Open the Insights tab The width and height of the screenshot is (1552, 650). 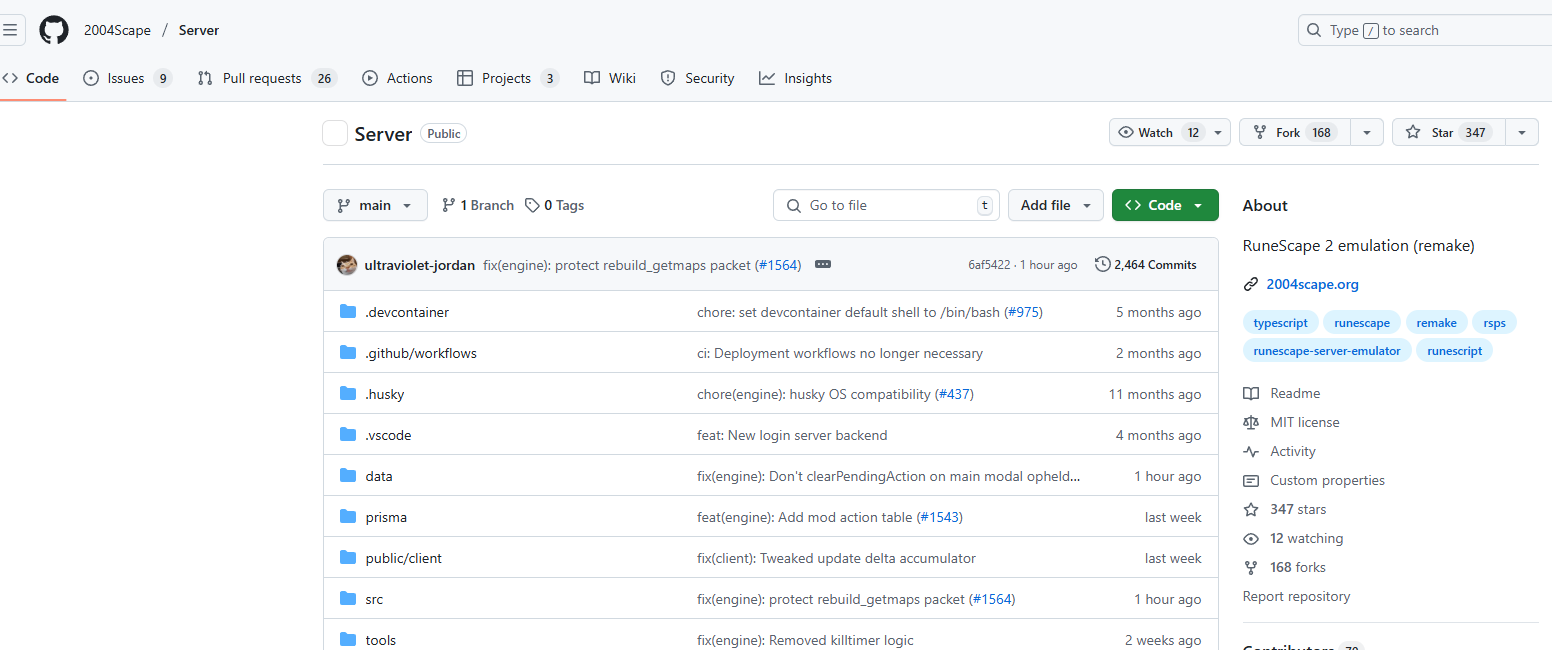point(795,78)
